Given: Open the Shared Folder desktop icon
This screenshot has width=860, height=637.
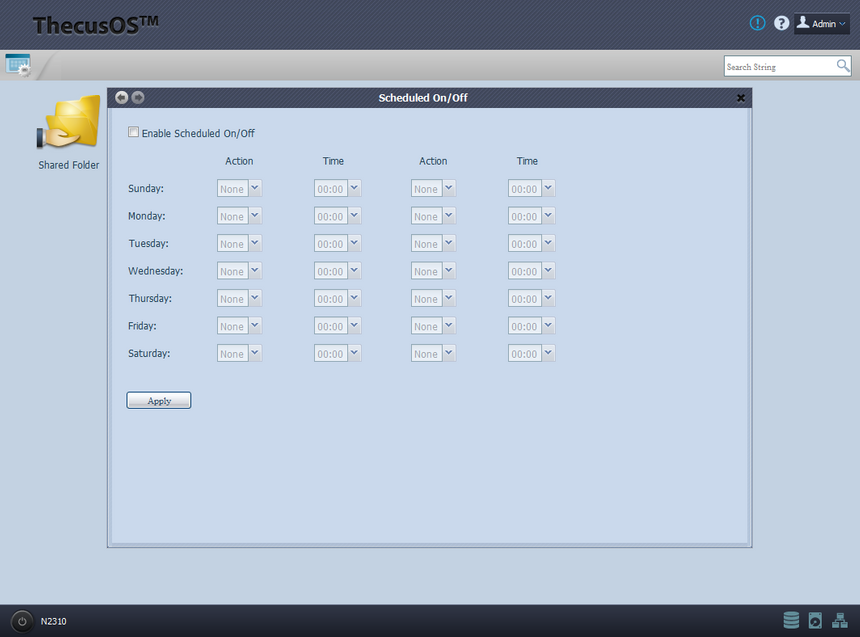Looking at the screenshot, I should coord(69,123).
